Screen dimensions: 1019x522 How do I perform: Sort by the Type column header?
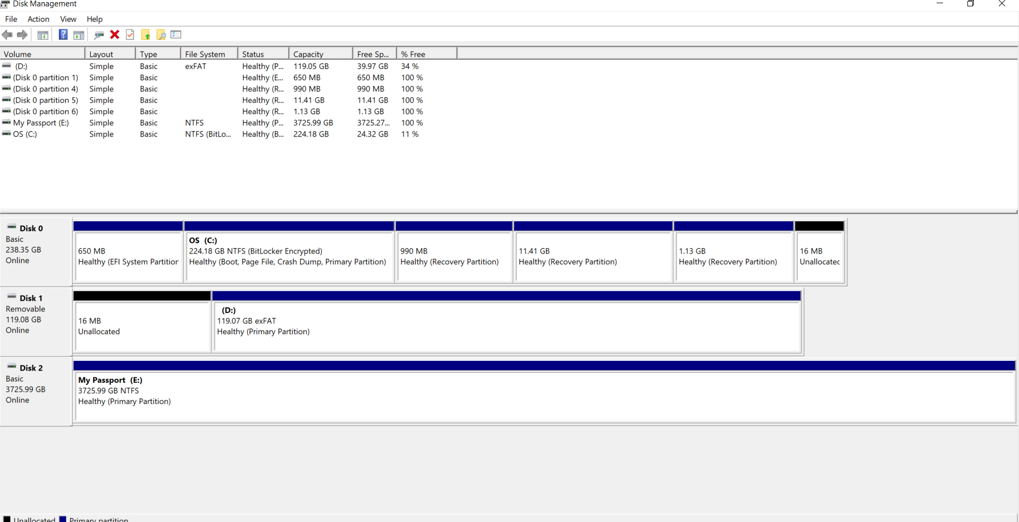click(158, 54)
